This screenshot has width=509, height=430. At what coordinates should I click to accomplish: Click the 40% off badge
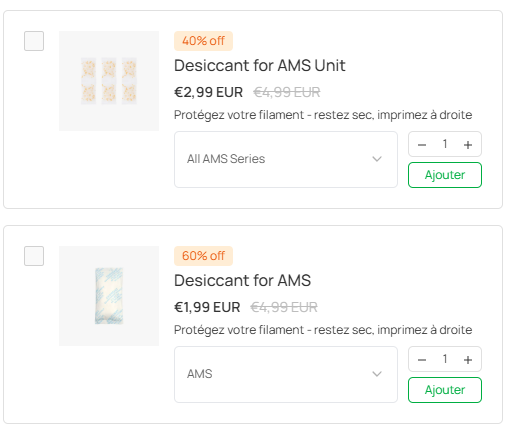coord(203,41)
